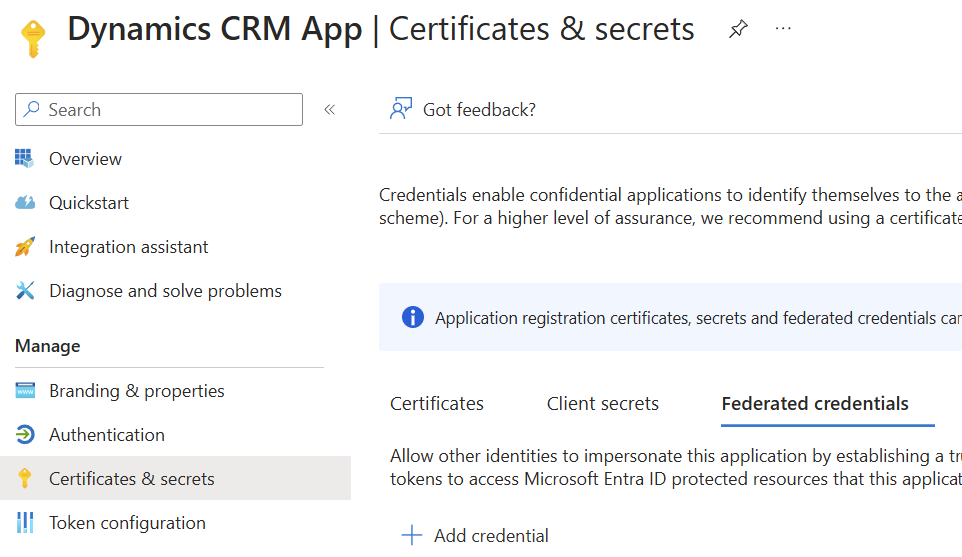Open the Overview page

pyautogui.click(x=85, y=159)
